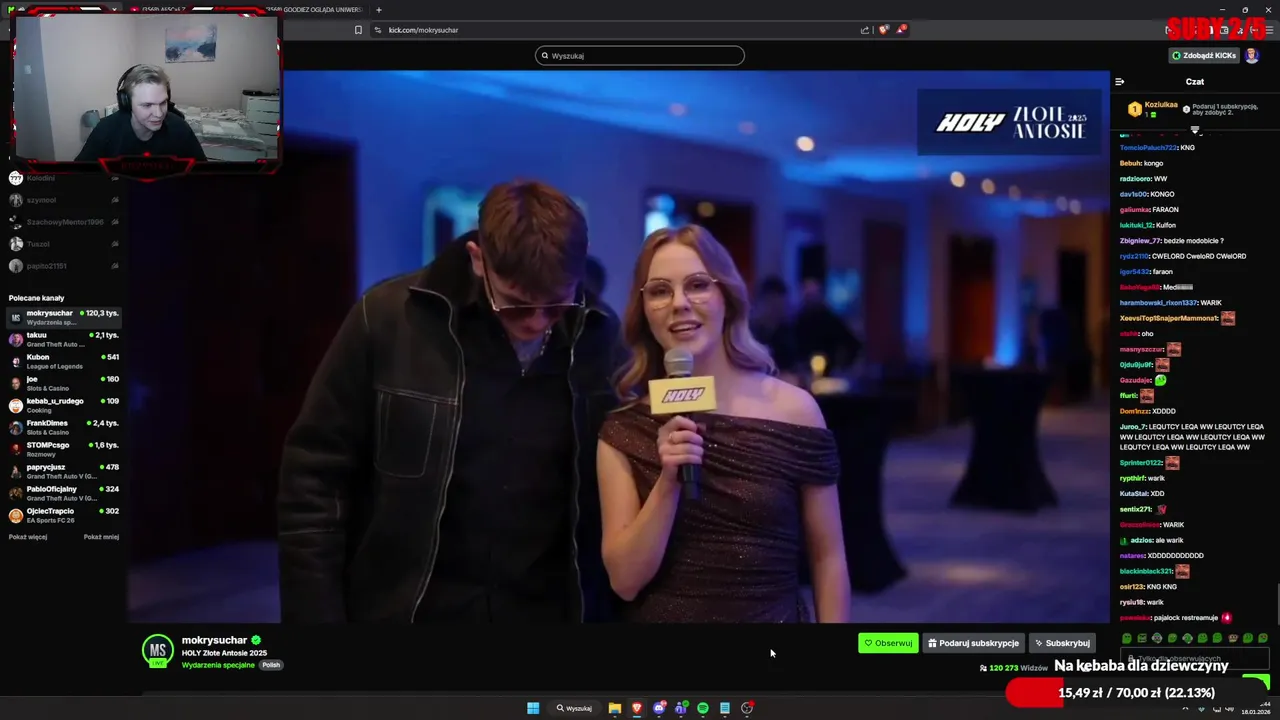
Task: Open File Explorer from taskbar
Action: point(615,708)
